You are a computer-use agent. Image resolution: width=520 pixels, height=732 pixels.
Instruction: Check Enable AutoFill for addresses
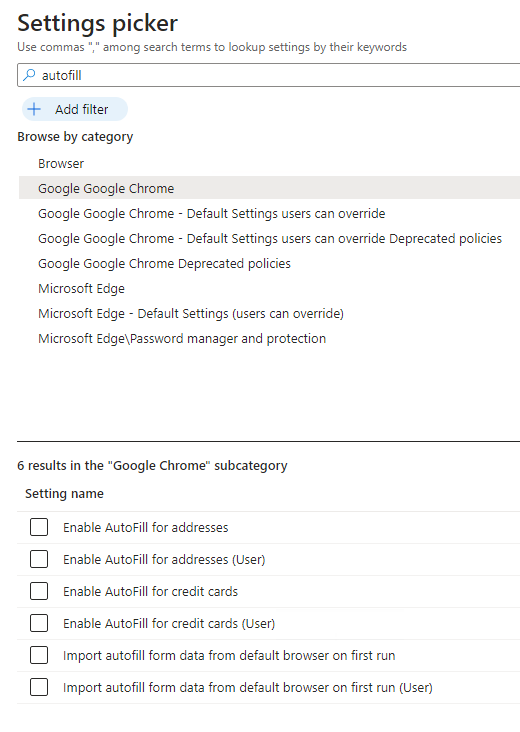[39, 527]
